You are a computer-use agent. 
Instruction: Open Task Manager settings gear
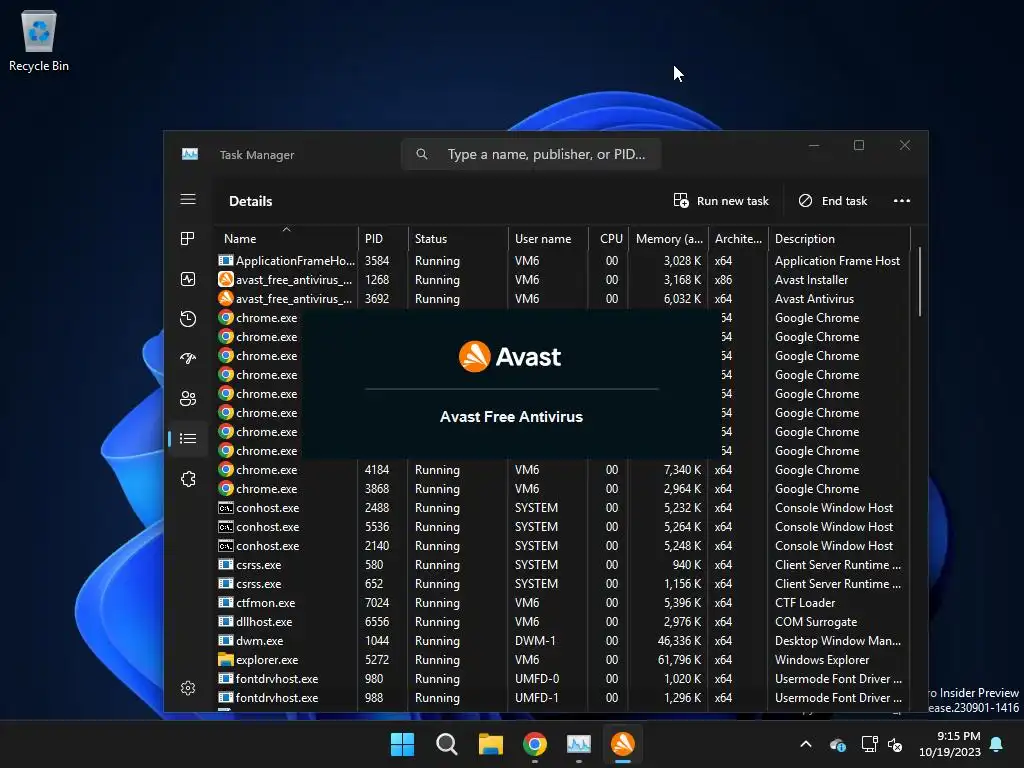[x=188, y=688]
